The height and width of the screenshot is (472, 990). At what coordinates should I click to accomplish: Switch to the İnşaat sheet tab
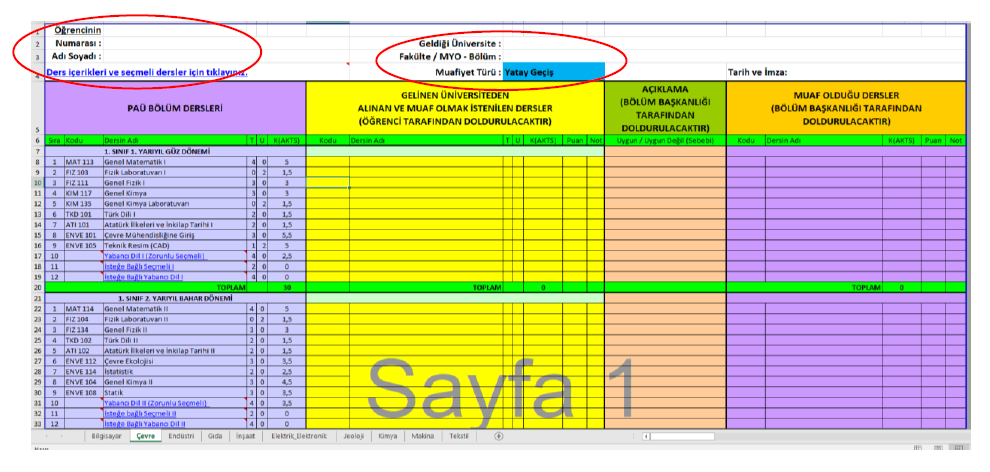pyautogui.click(x=246, y=436)
